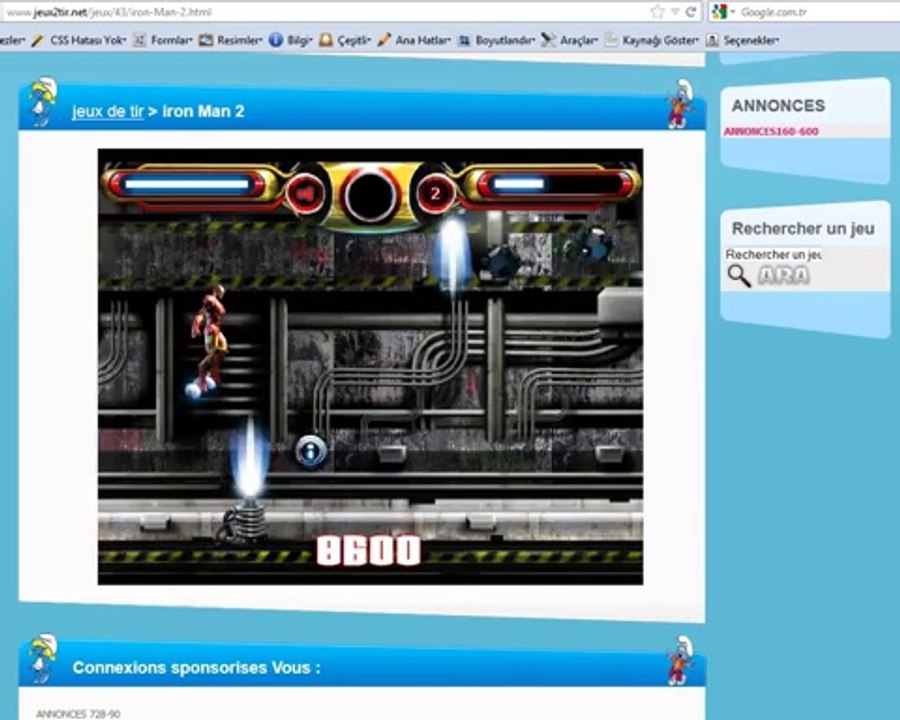
Task: Click the Smurf figure at right of sponsorises bar
Action: tap(680, 660)
